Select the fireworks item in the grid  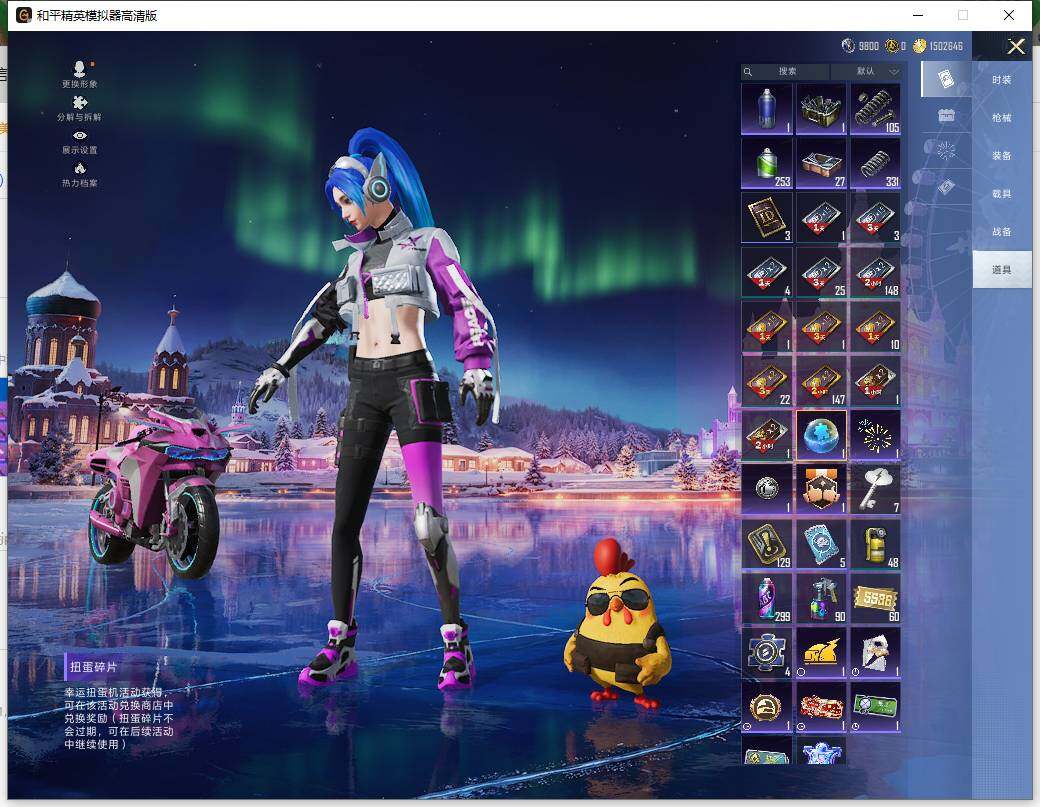coord(876,435)
